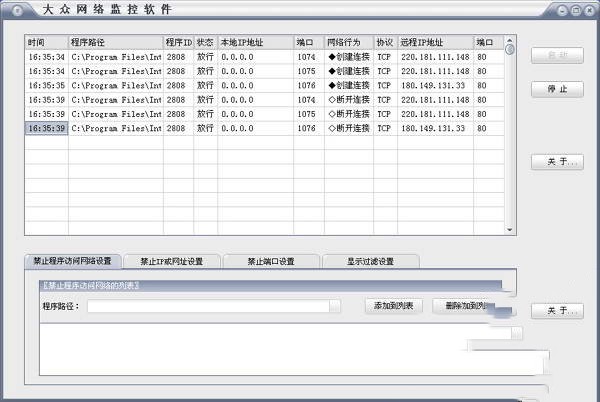This screenshot has width=600, height=402.
Task: Open the 禁止IP或网址设置 tab
Action: tap(172, 261)
